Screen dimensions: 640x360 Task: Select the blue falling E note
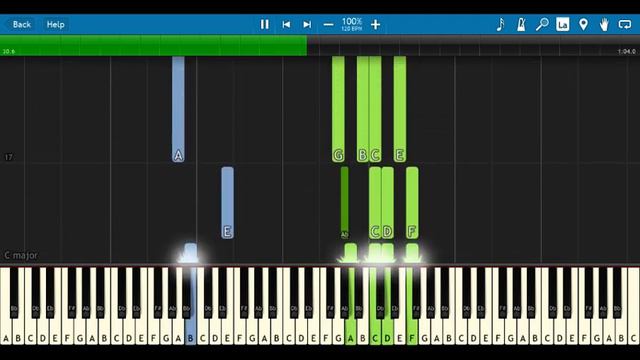coord(227,203)
